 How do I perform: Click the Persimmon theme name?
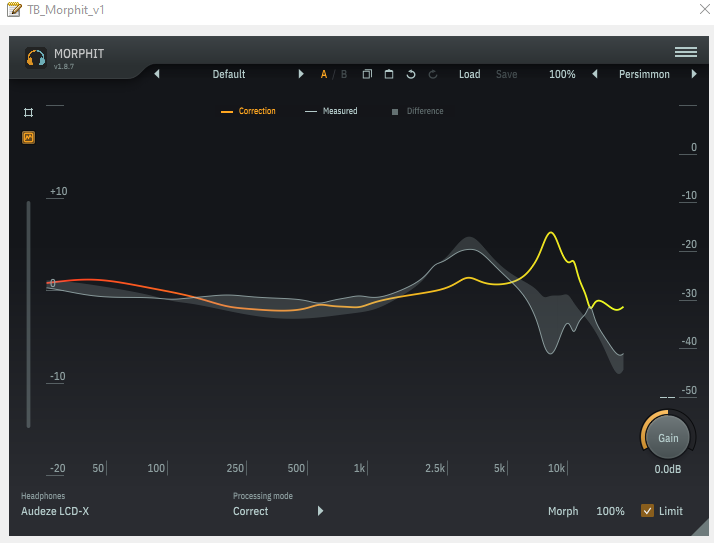click(x=644, y=74)
